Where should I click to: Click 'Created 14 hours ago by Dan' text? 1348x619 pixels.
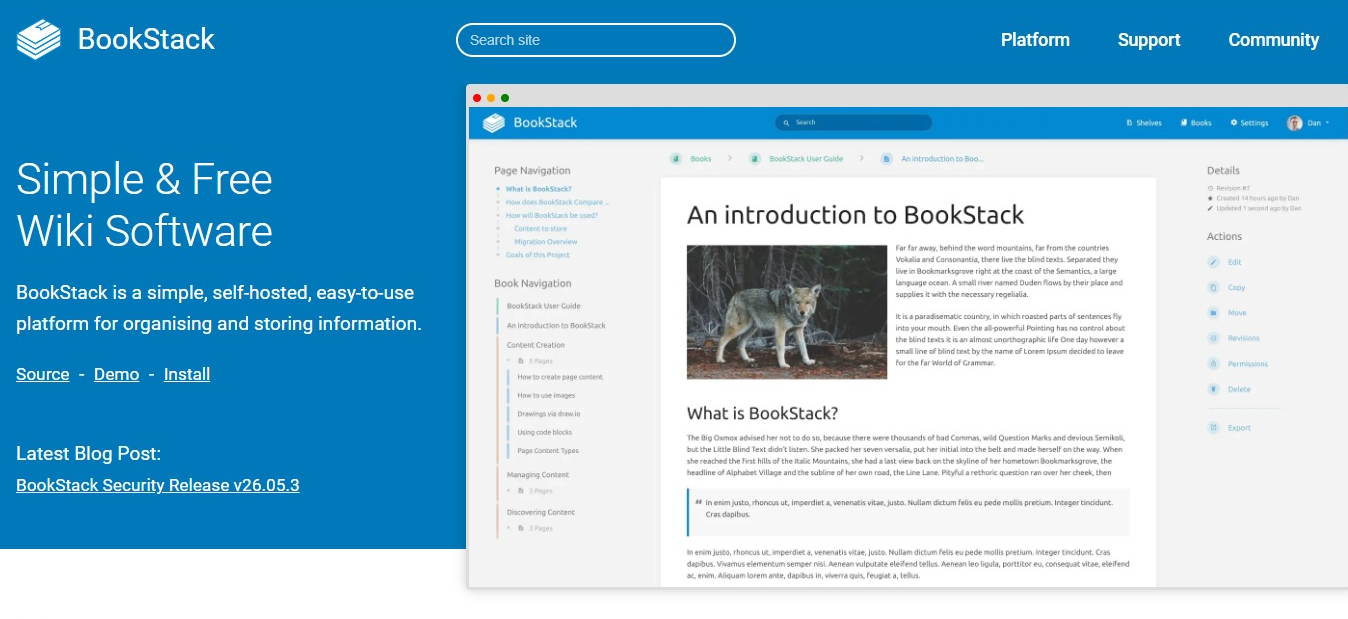(1258, 198)
